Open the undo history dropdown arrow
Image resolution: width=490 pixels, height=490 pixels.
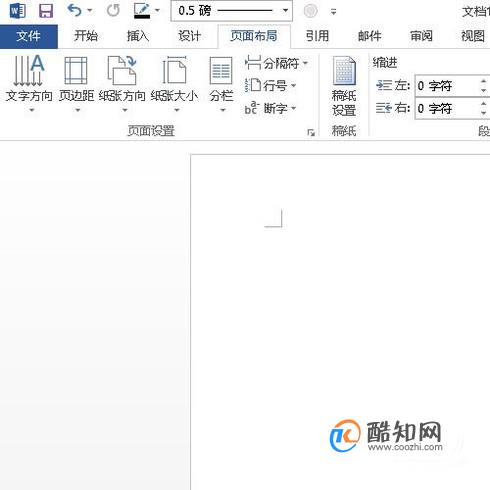(x=89, y=11)
